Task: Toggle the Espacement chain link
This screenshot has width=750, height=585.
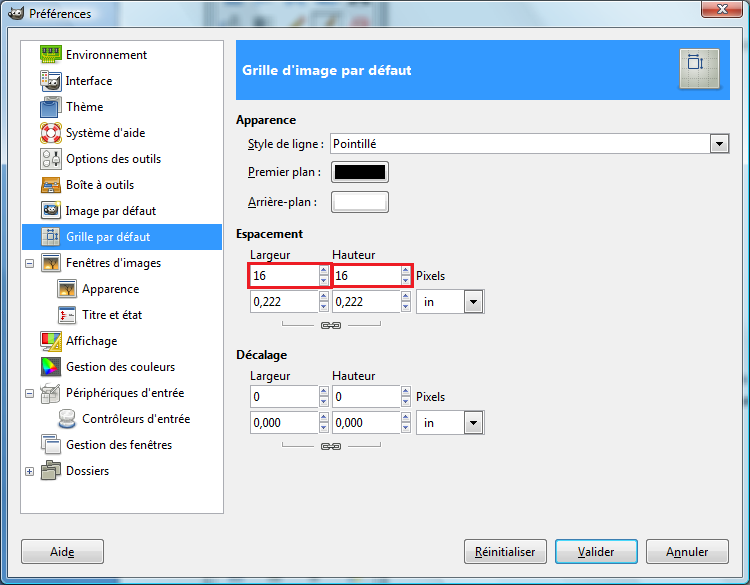Action: click(331, 326)
